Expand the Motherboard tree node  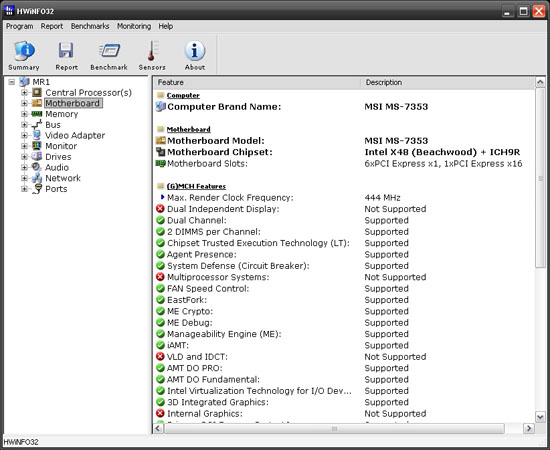[24, 103]
